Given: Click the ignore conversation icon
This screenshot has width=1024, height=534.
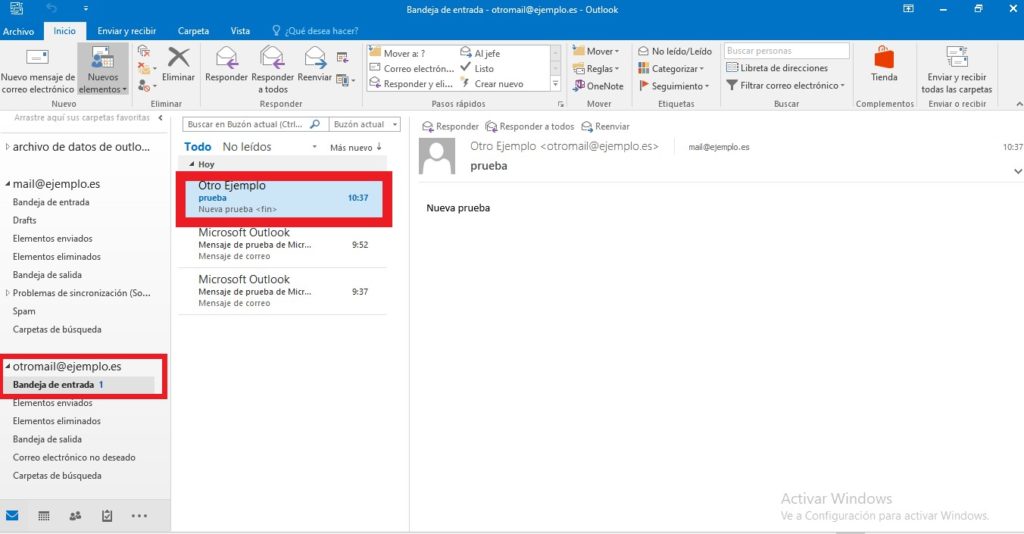Looking at the screenshot, I should (x=144, y=52).
